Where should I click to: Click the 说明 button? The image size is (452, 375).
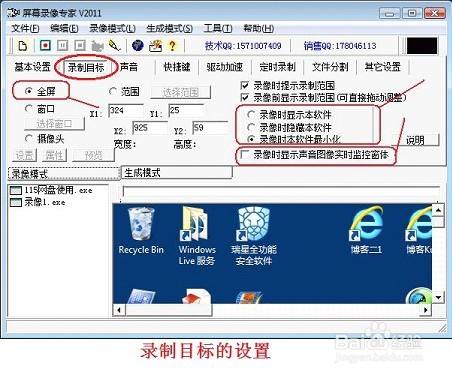pos(415,140)
